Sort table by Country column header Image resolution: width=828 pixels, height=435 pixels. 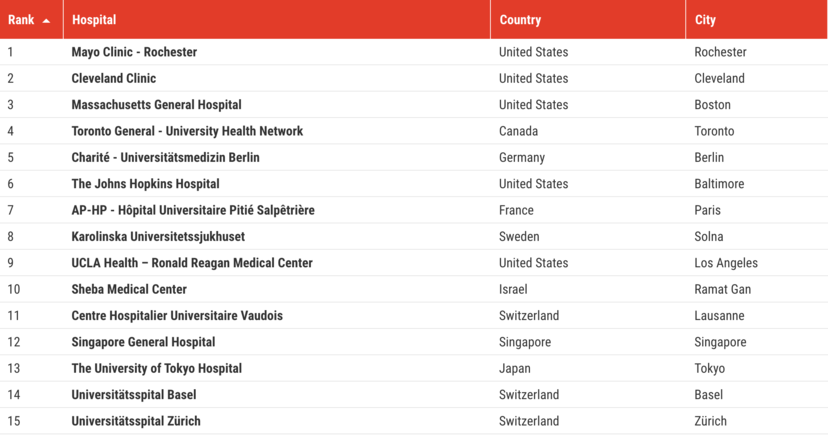pos(520,20)
